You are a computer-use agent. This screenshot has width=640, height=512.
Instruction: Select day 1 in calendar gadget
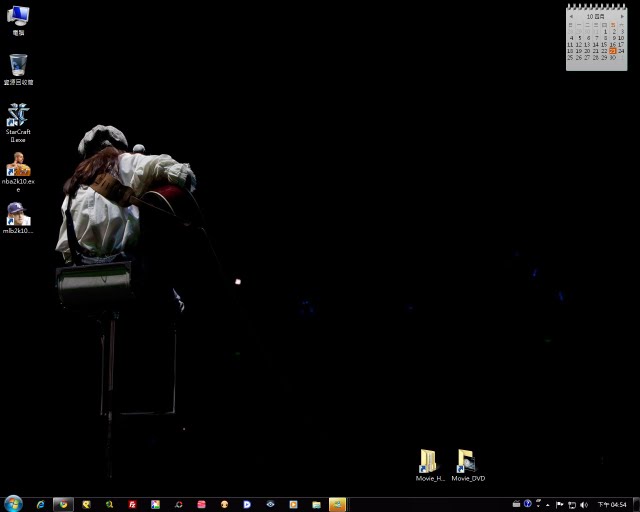pyautogui.click(x=605, y=31)
